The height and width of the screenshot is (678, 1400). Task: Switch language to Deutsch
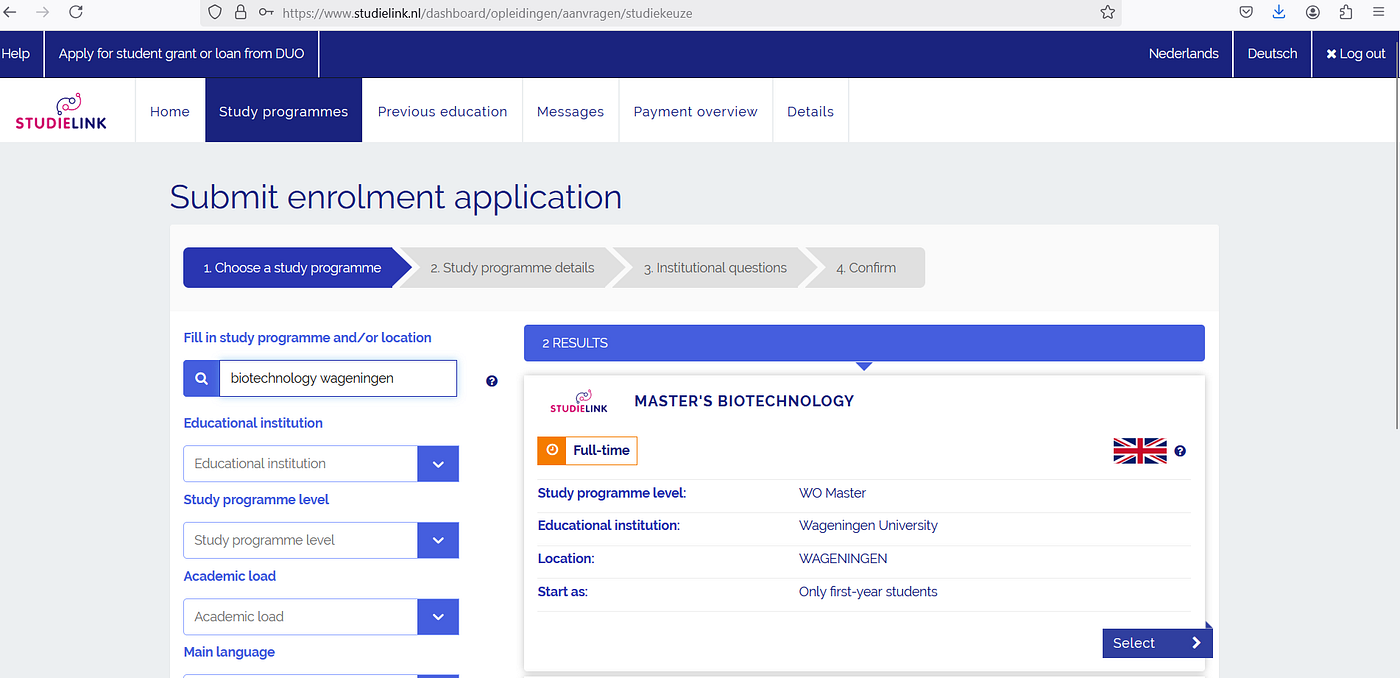(1272, 54)
